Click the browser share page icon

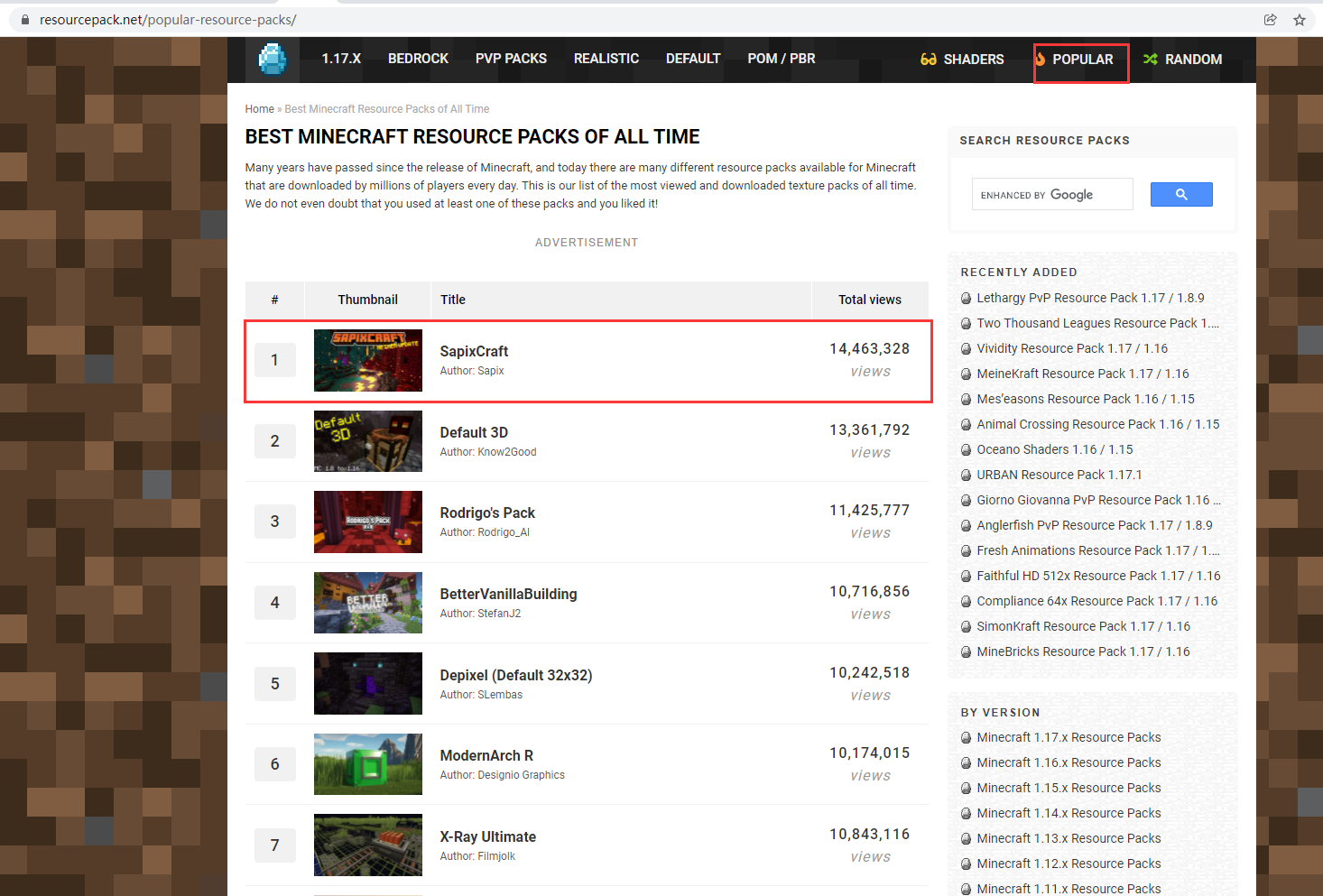pyautogui.click(x=1270, y=20)
